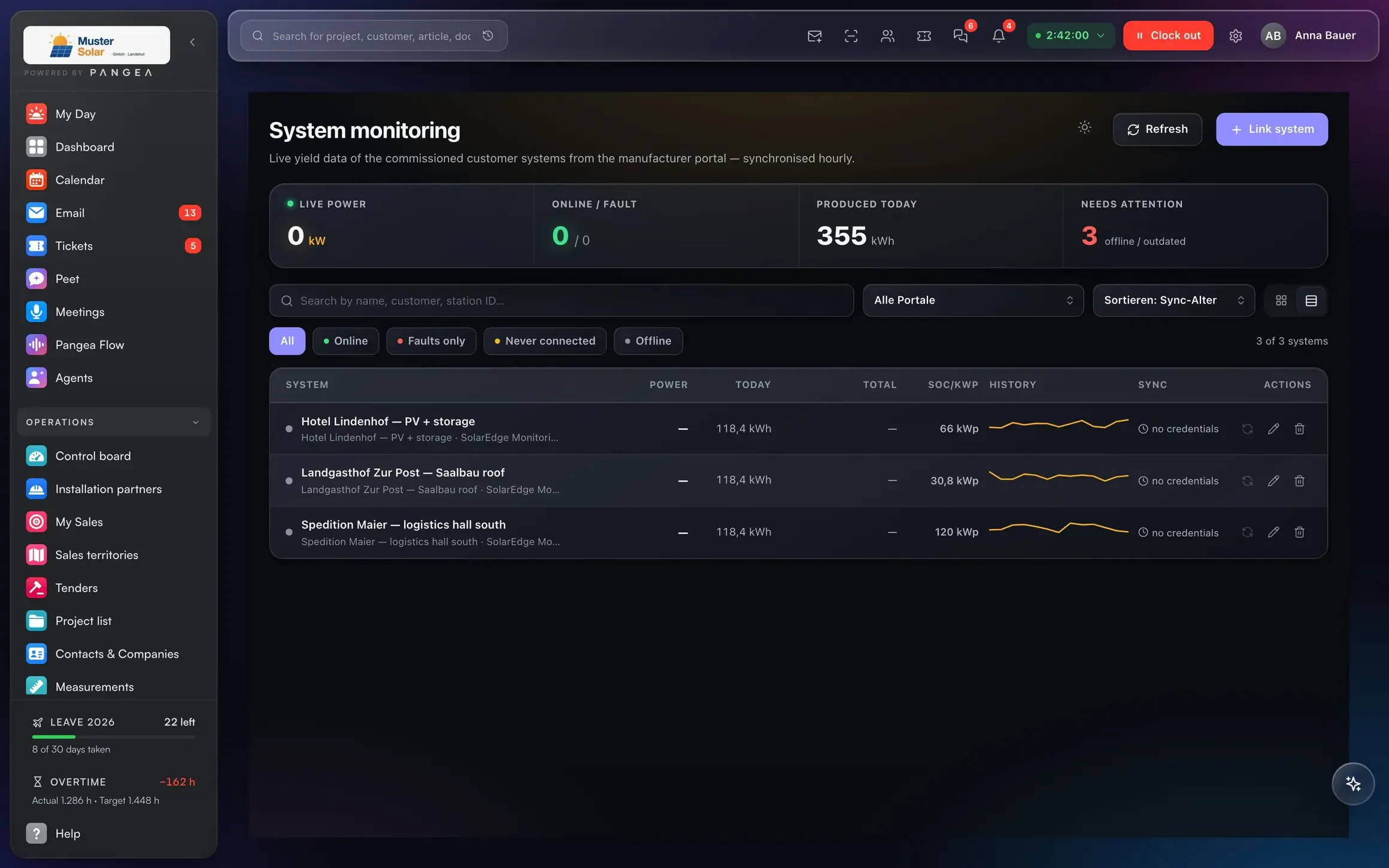Select the Never connected filter chip
The height and width of the screenshot is (868, 1389).
(x=545, y=341)
